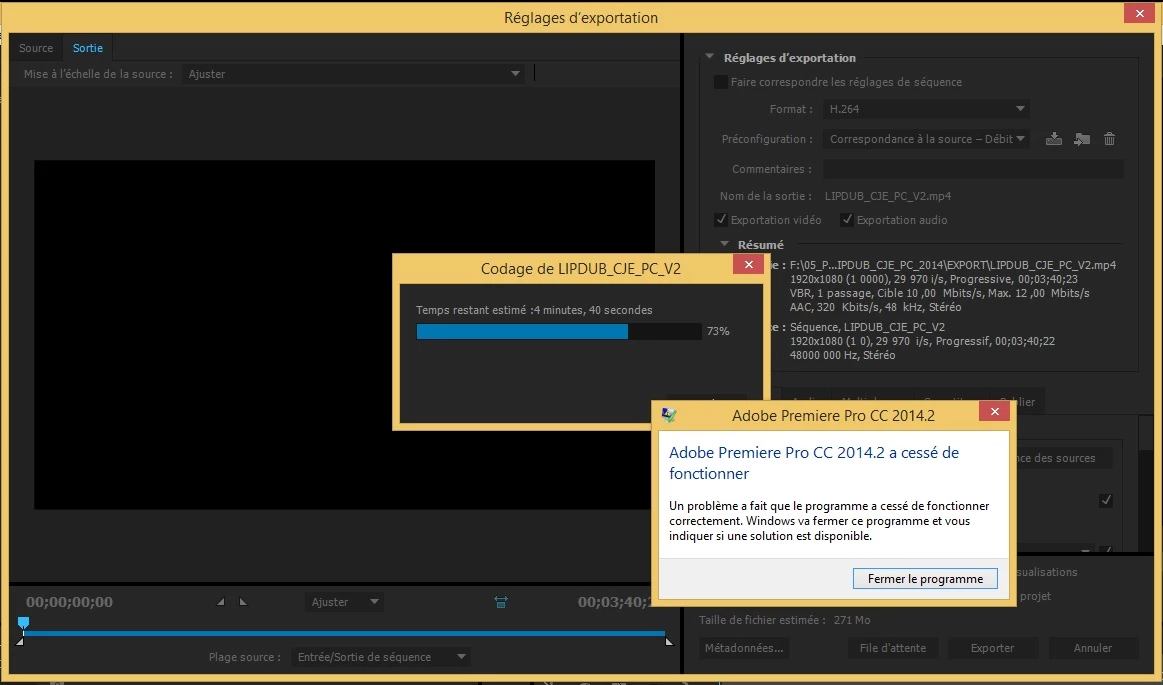Open the Ajuster zoom dropdown under preview

(x=344, y=602)
